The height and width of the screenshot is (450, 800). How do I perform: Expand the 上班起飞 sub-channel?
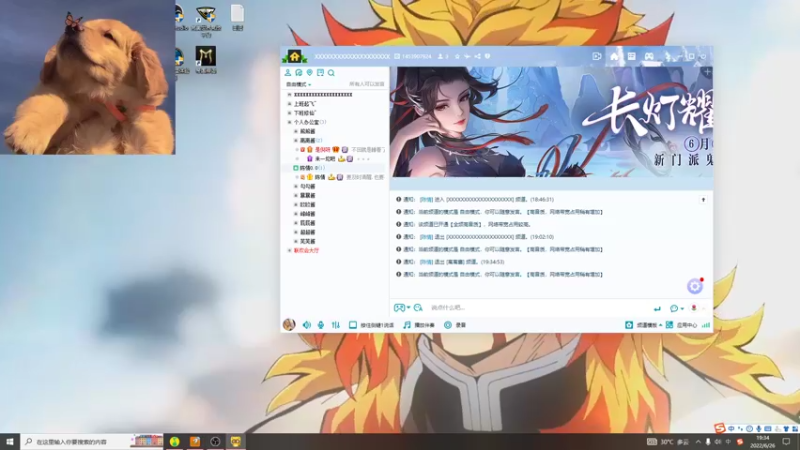(x=289, y=104)
